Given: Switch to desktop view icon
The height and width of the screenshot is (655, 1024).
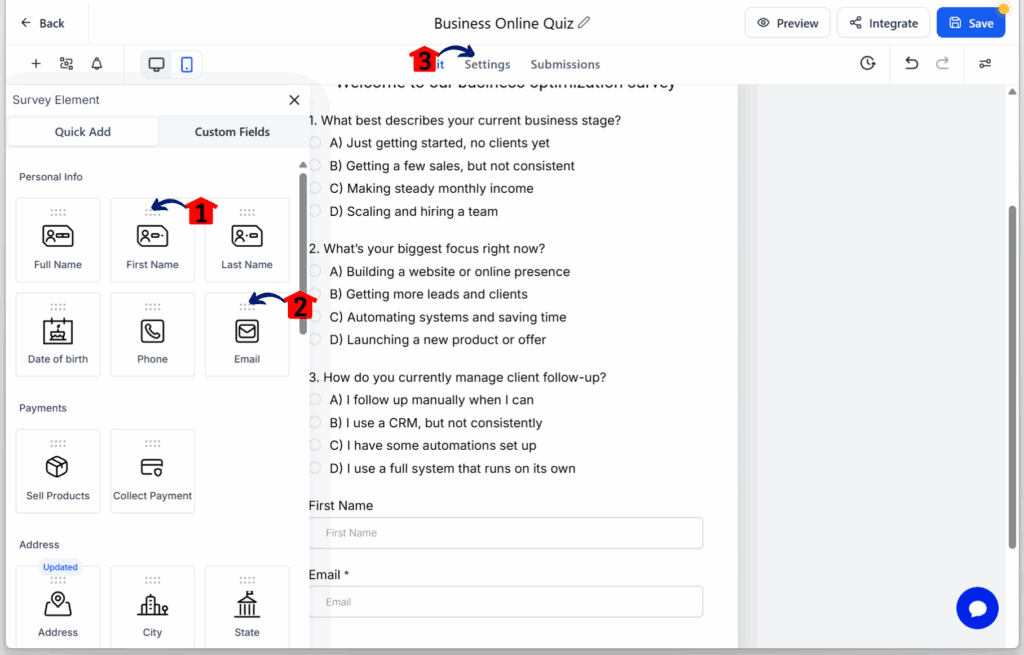Looking at the screenshot, I should point(157,64).
